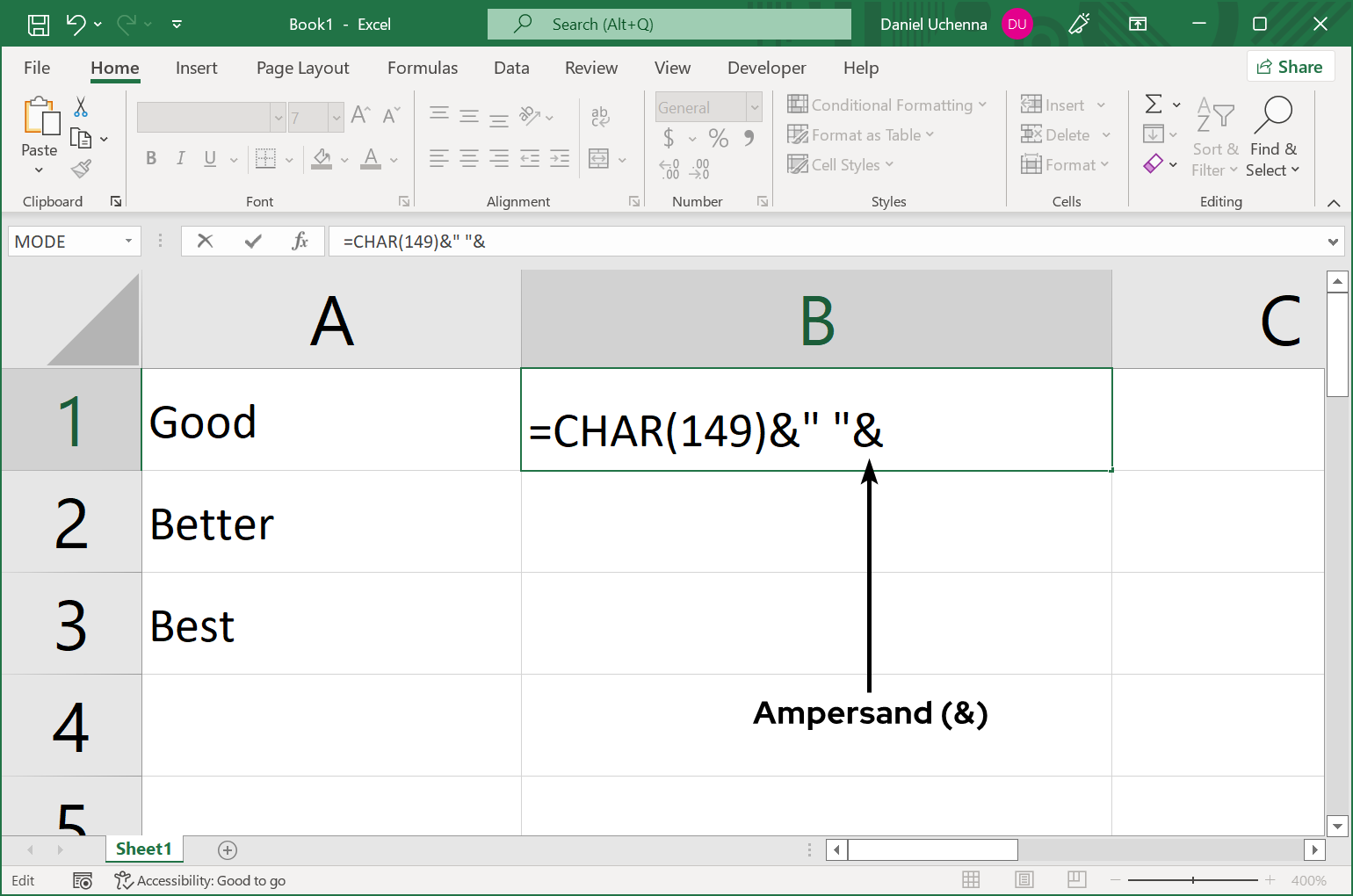Image resolution: width=1353 pixels, height=896 pixels.
Task: Add a new sheet with plus icon
Action: pos(228,849)
